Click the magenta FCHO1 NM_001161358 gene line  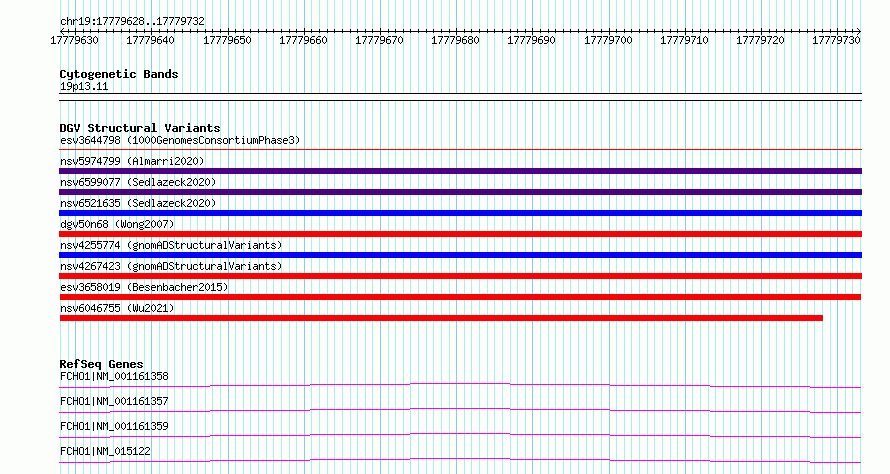click(460, 385)
